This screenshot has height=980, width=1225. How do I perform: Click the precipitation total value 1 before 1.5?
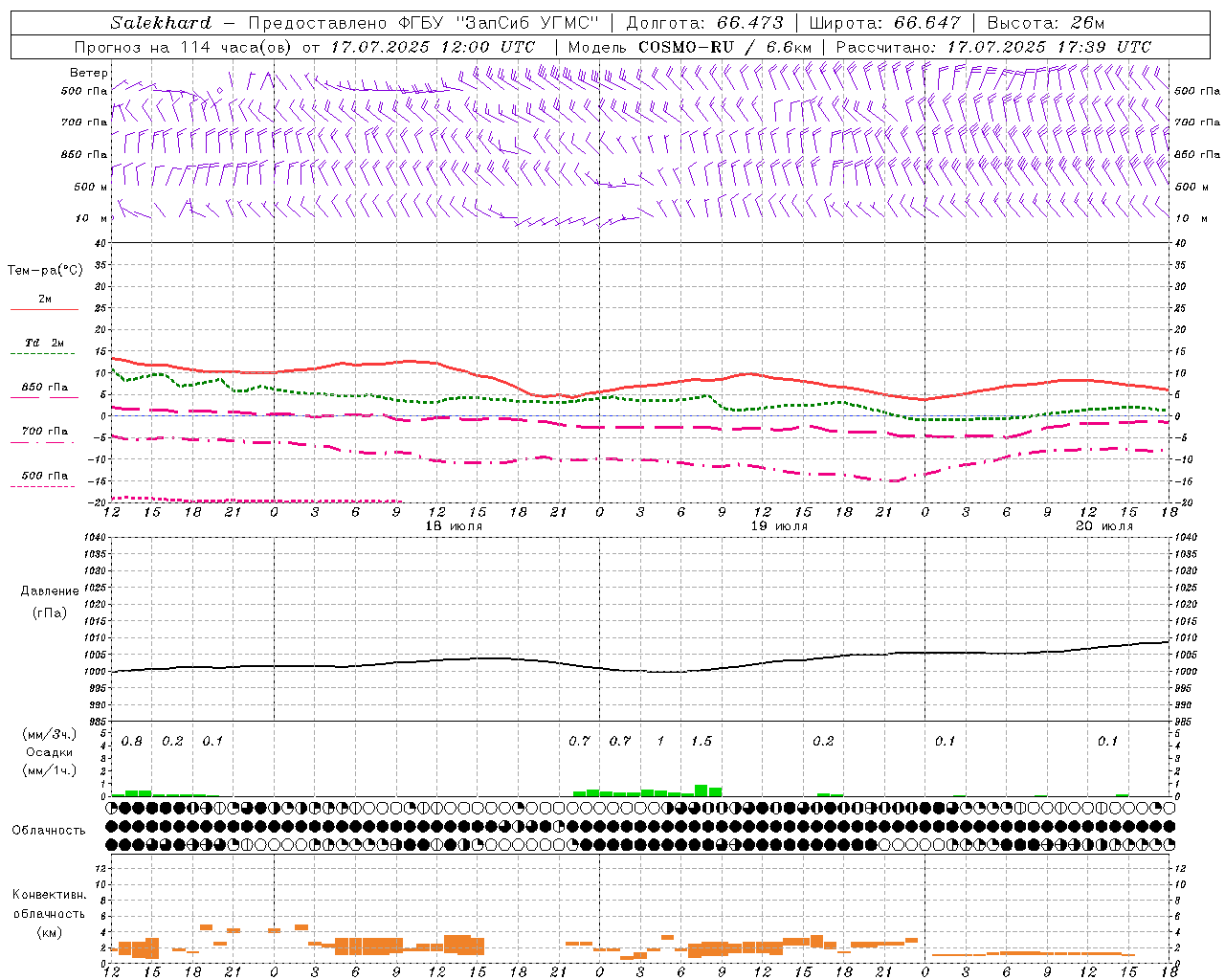[660, 742]
